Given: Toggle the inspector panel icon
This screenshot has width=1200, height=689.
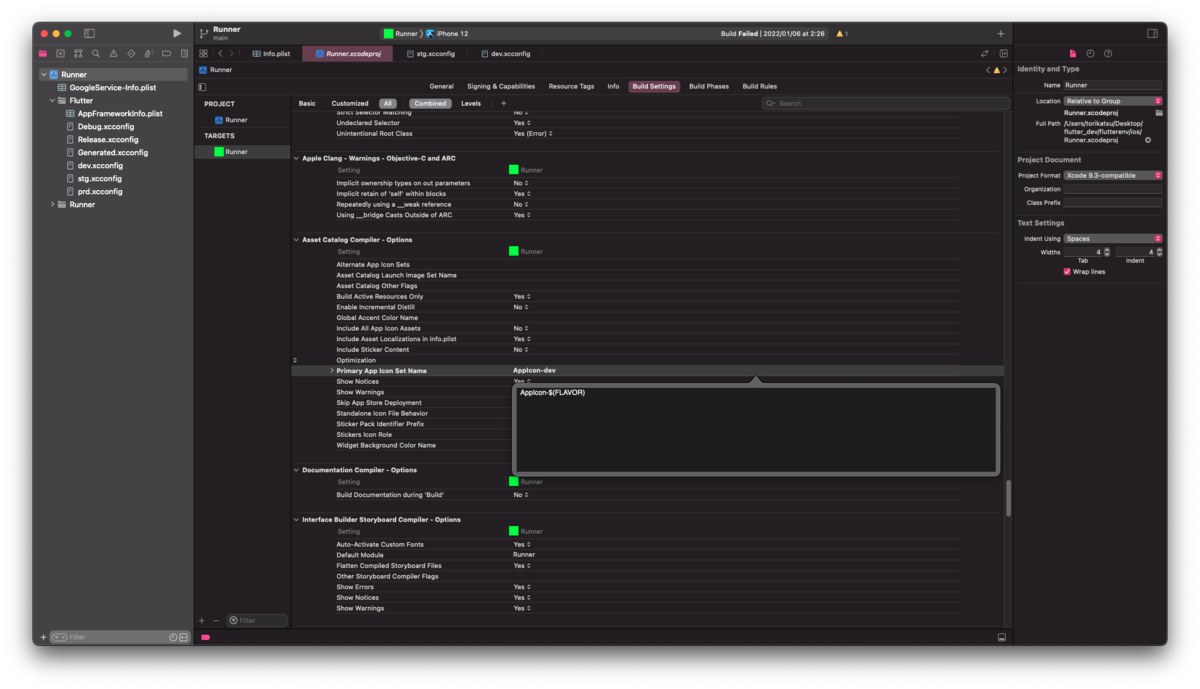Looking at the screenshot, I should tap(1152, 33).
